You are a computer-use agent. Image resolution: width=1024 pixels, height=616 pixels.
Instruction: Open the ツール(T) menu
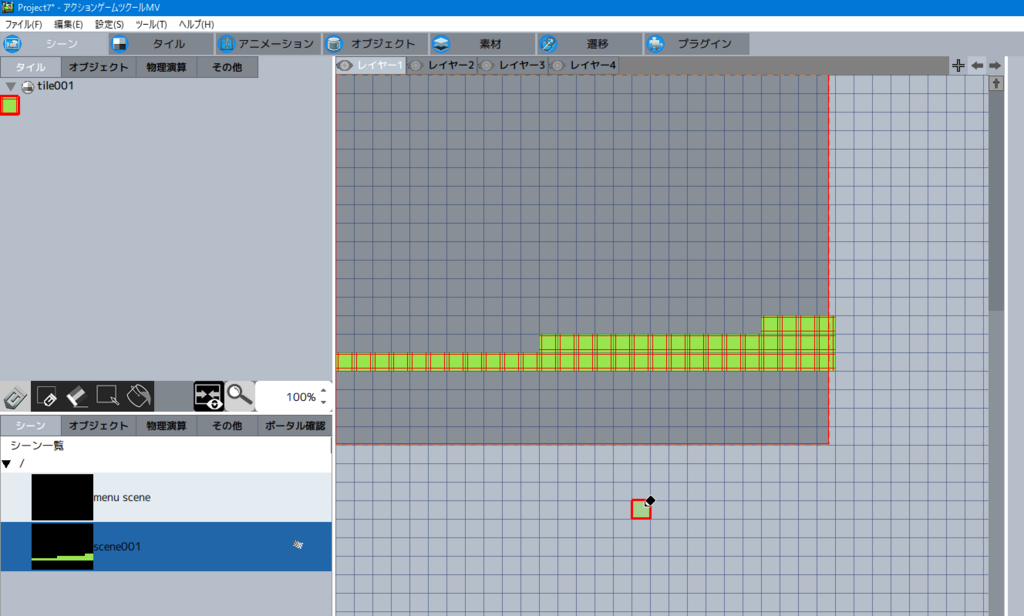click(151, 24)
